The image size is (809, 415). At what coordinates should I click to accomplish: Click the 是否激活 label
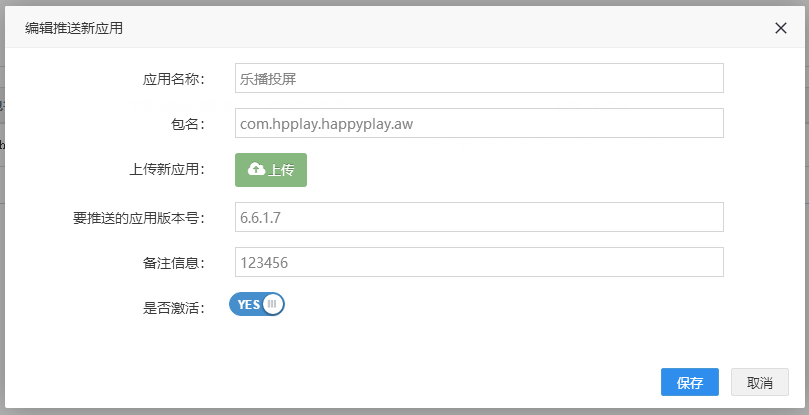(173, 308)
